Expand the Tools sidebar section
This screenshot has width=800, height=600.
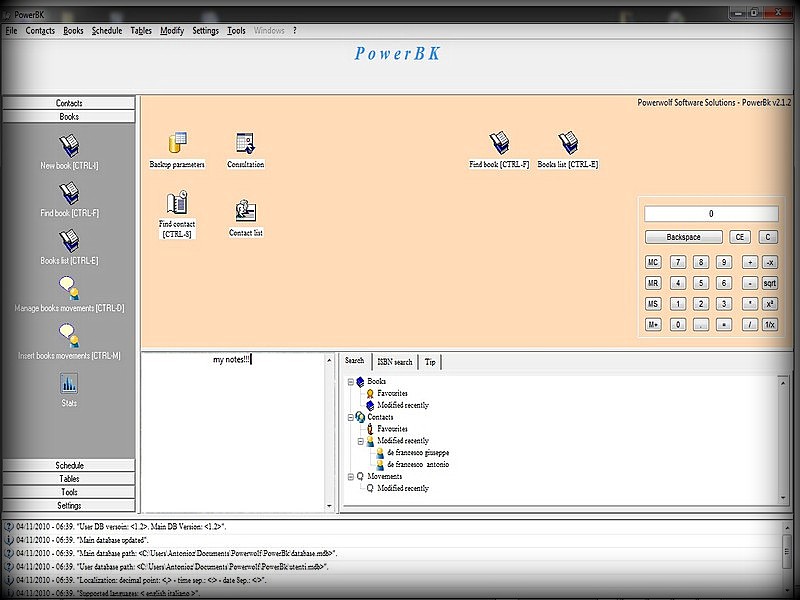pos(69,492)
